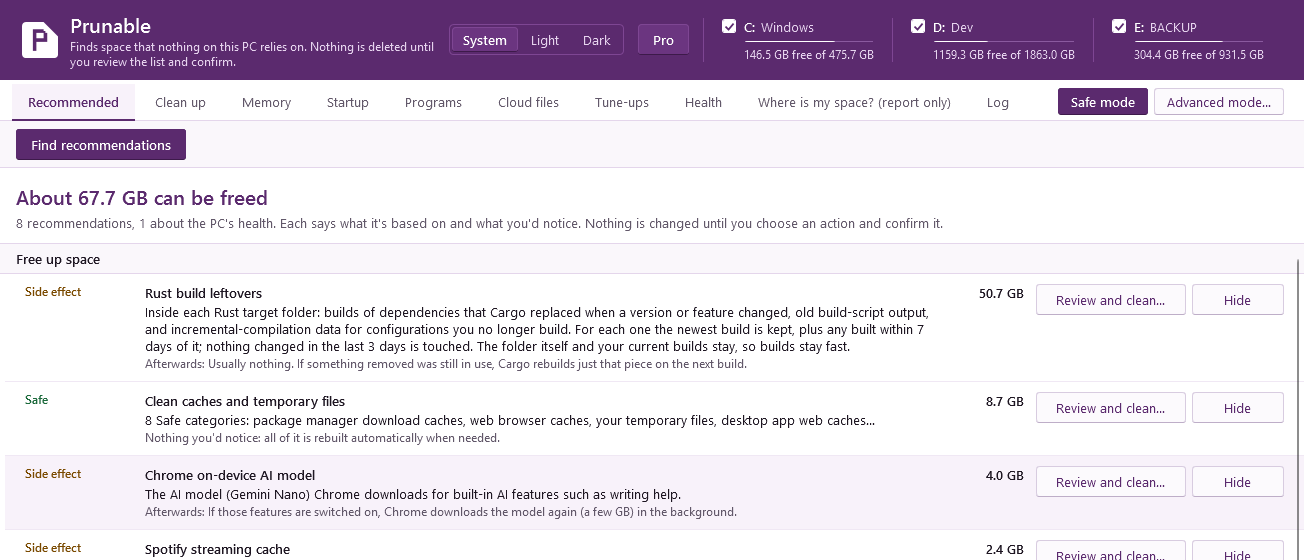Screen dimensions: 1304x560
Task: Review and clean caches and temporary files
Action: 1110,408
